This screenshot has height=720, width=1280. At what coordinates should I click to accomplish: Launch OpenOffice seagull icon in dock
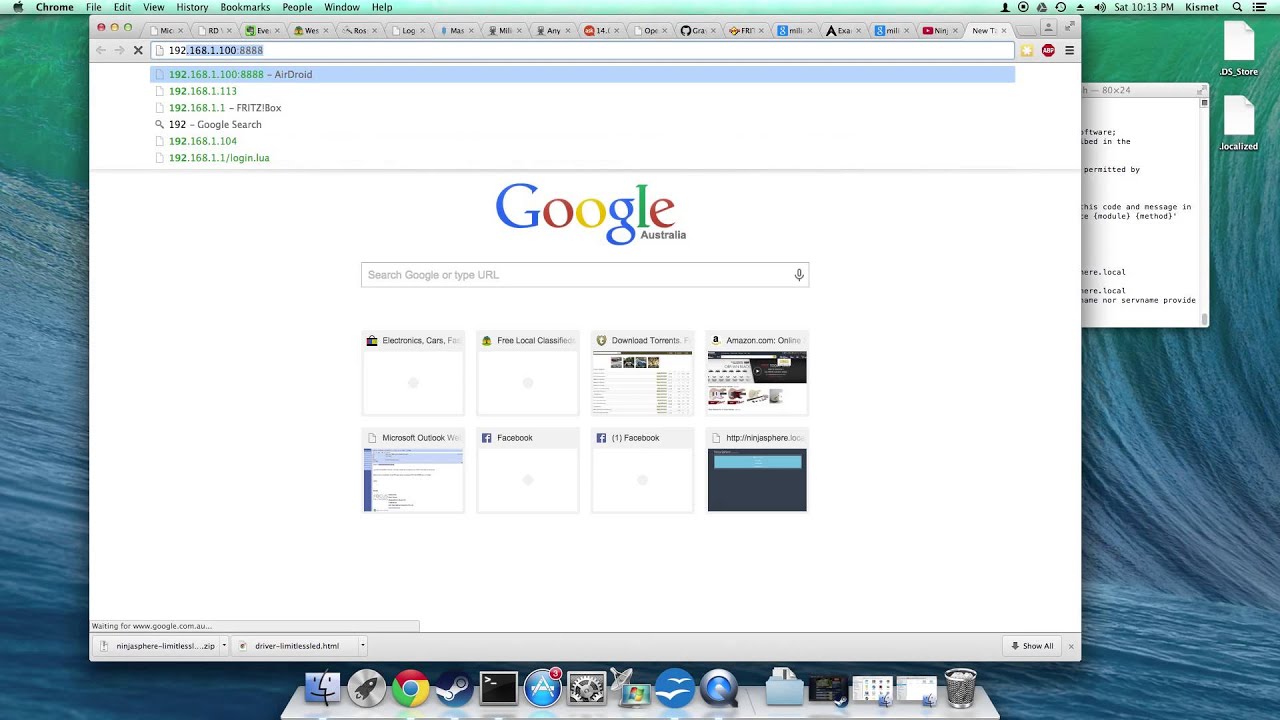pyautogui.click(x=675, y=688)
